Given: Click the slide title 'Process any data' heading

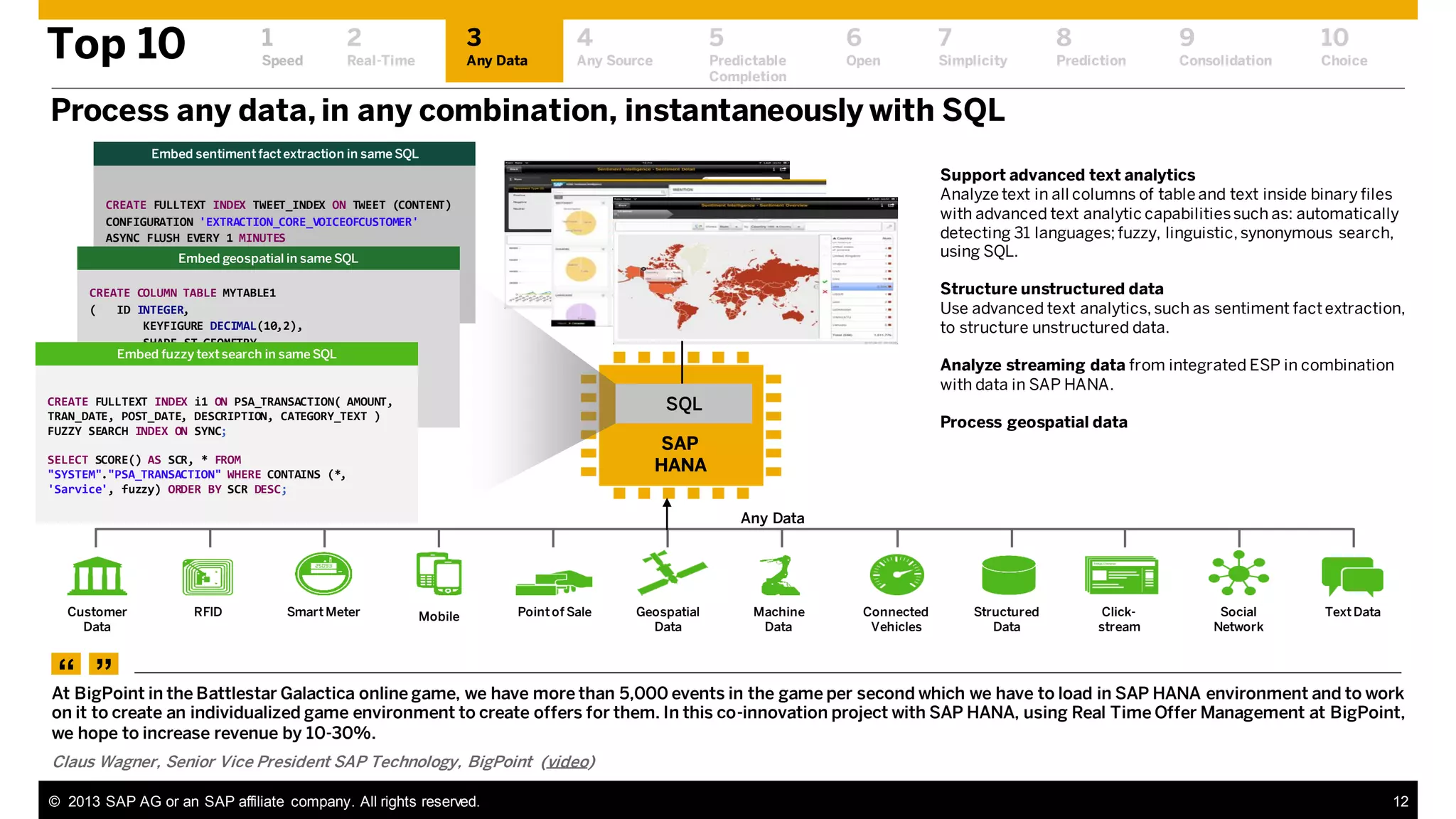Looking at the screenshot, I should (528, 110).
